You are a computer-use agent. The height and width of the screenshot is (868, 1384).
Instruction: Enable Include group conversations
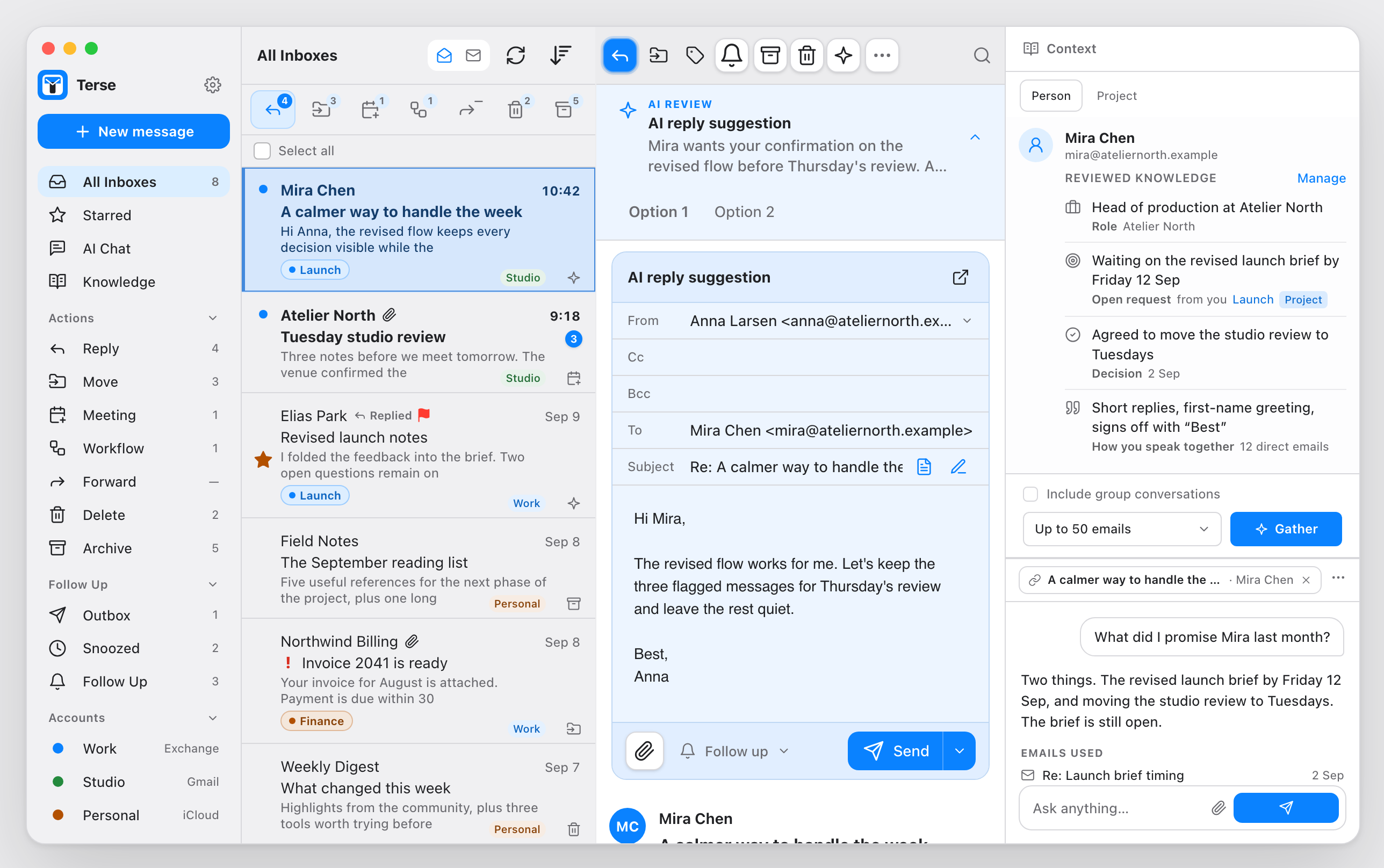(1030, 494)
